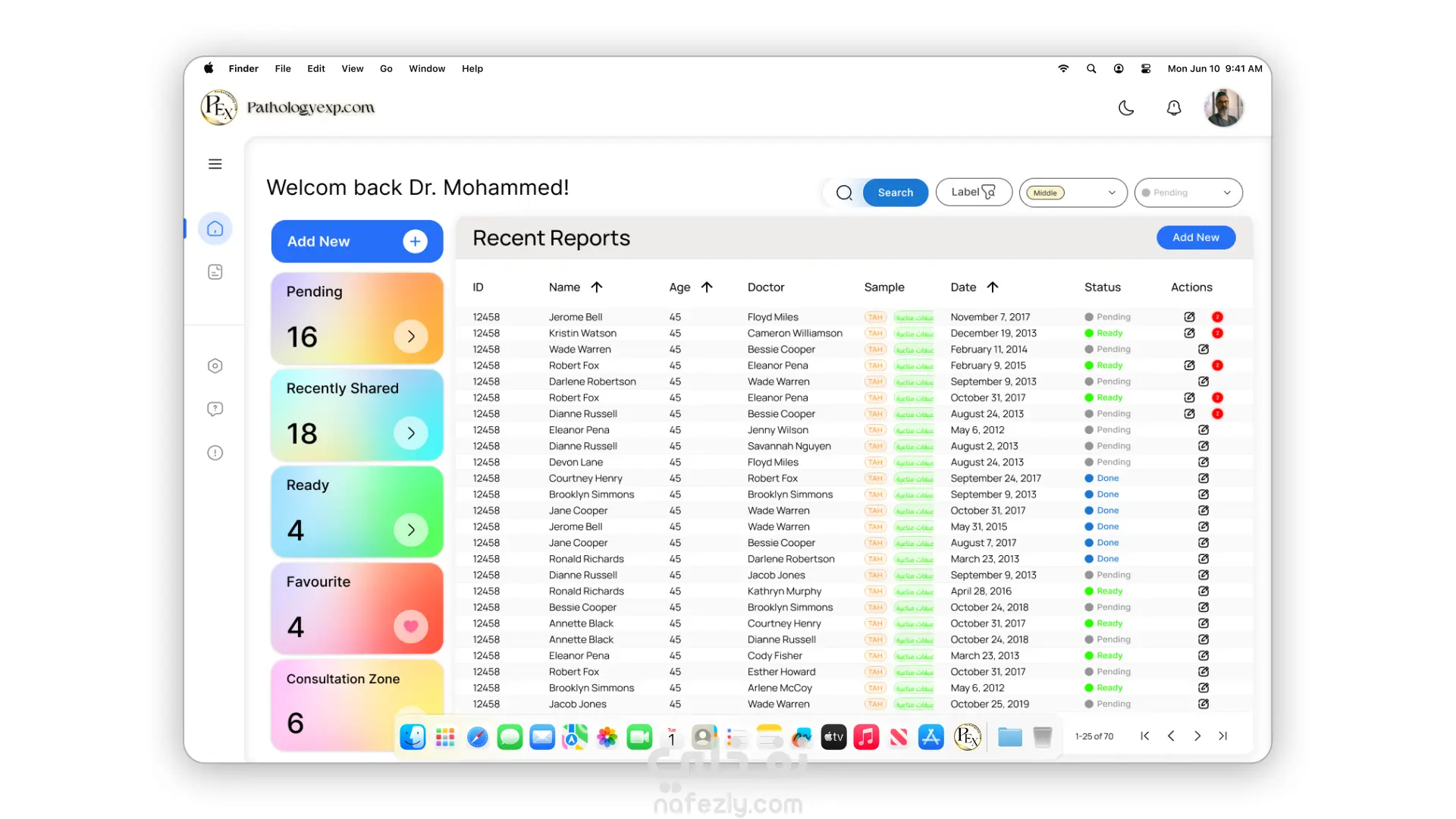Open the help question icon in sidebar
This screenshot has width=1456, height=819.
pyautogui.click(x=215, y=409)
